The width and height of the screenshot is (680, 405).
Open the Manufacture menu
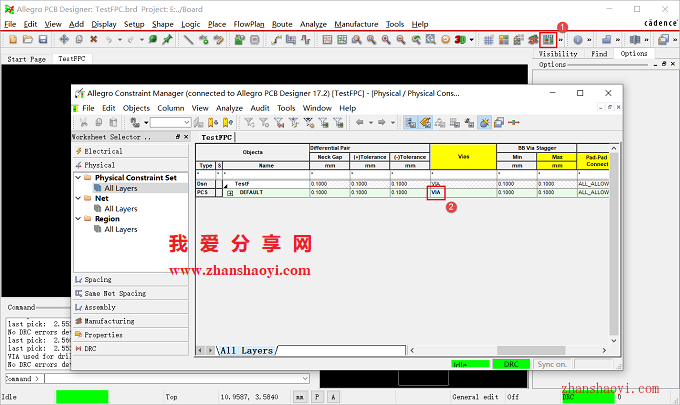click(356, 24)
